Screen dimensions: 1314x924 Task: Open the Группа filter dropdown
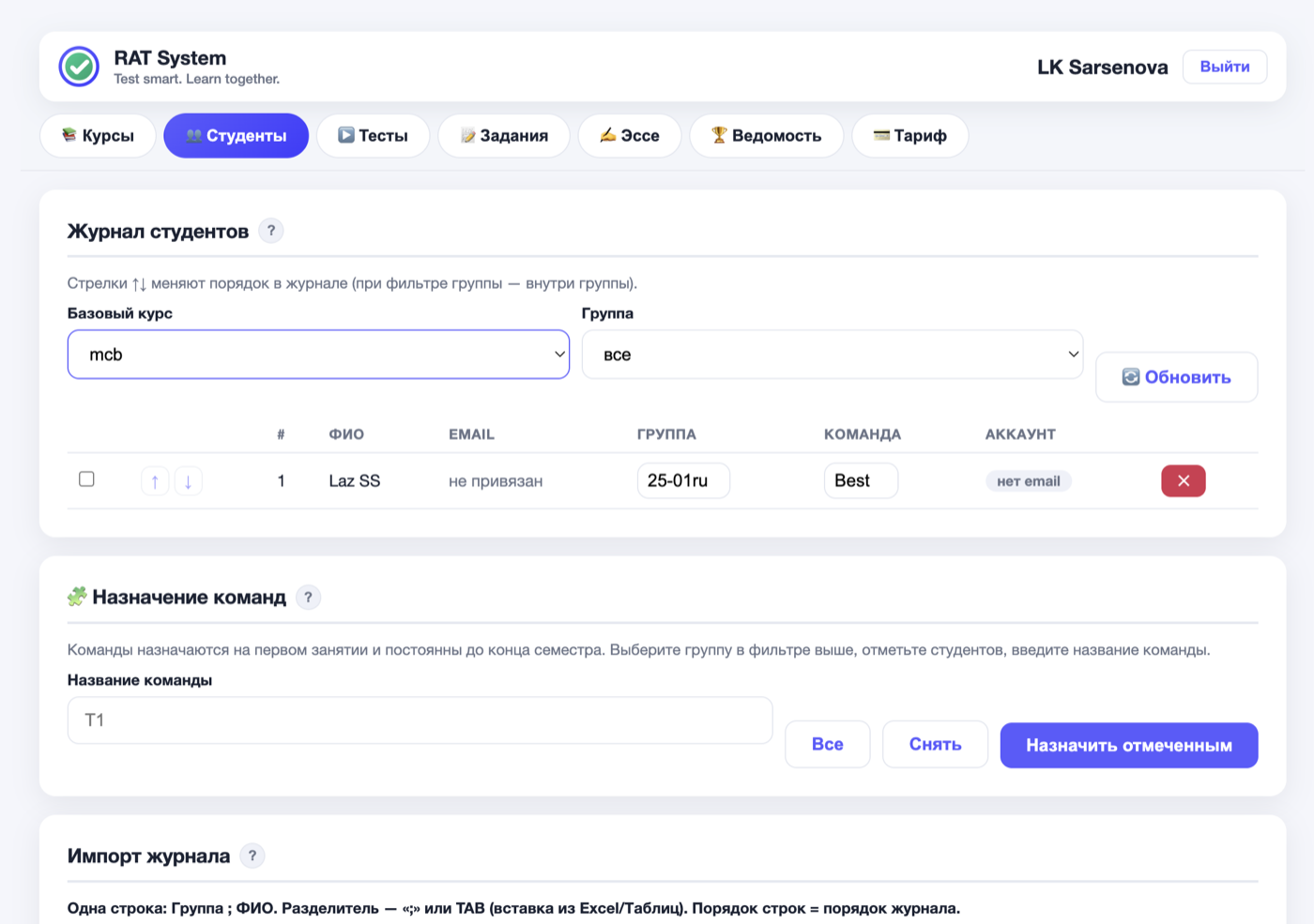pyautogui.click(x=833, y=355)
